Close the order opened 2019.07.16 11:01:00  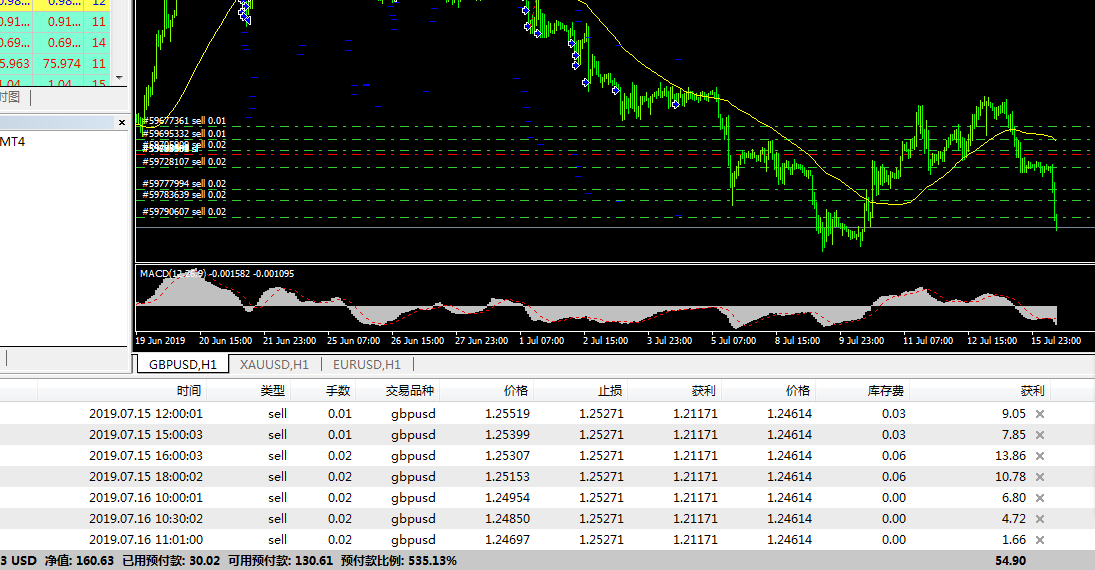tap(1040, 540)
